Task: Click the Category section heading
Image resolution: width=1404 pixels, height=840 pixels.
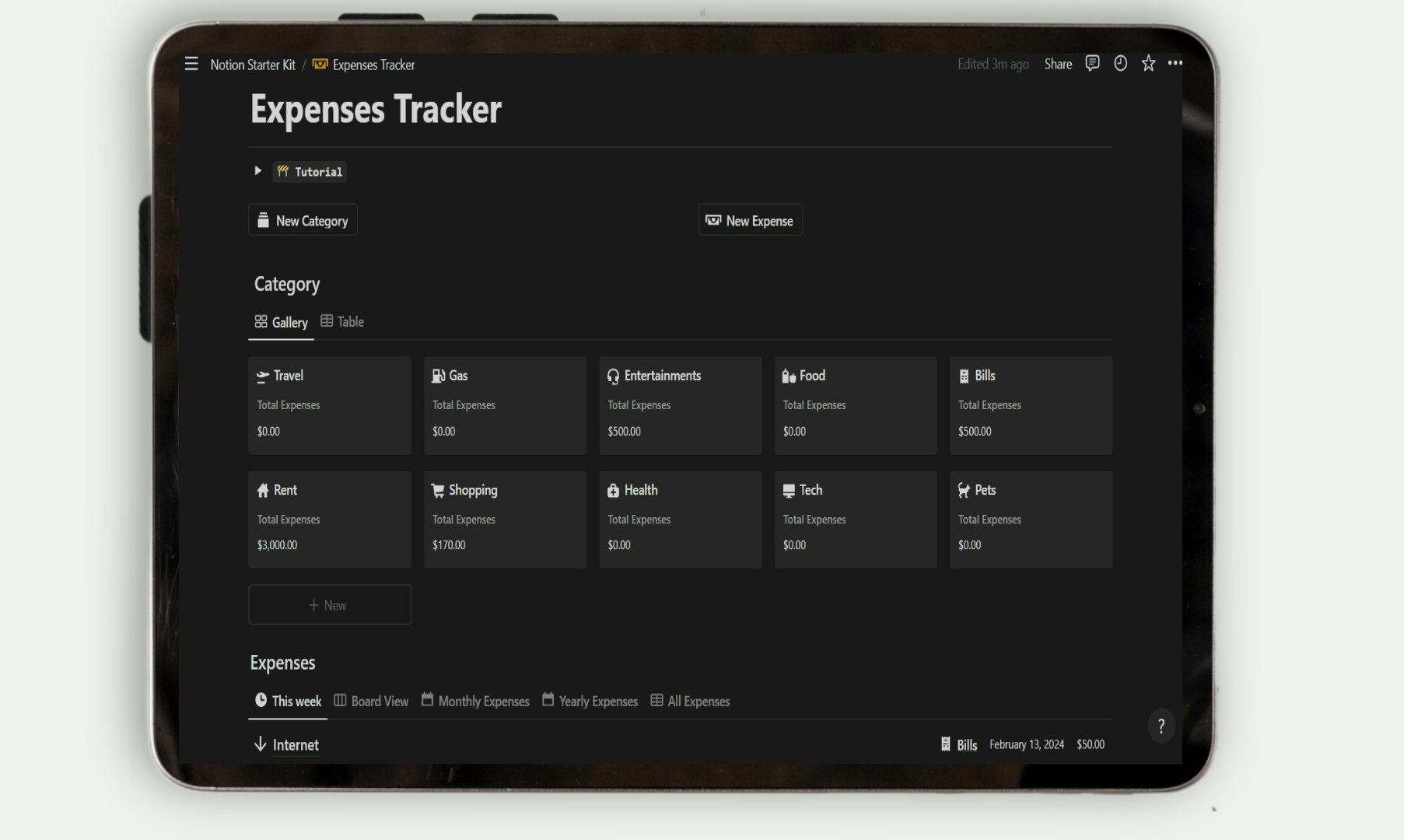Action: 287,284
